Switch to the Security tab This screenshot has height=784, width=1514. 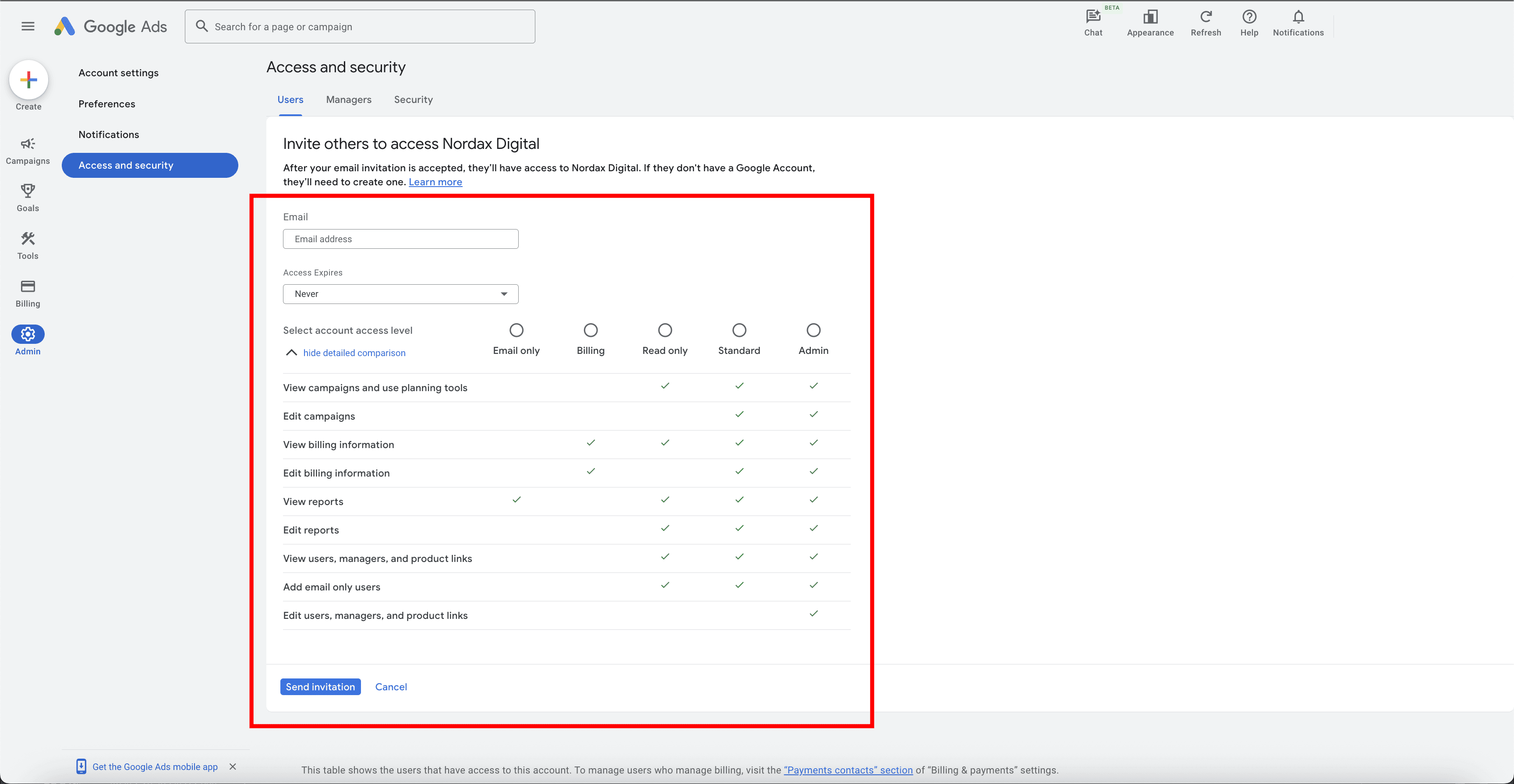coord(413,100)
